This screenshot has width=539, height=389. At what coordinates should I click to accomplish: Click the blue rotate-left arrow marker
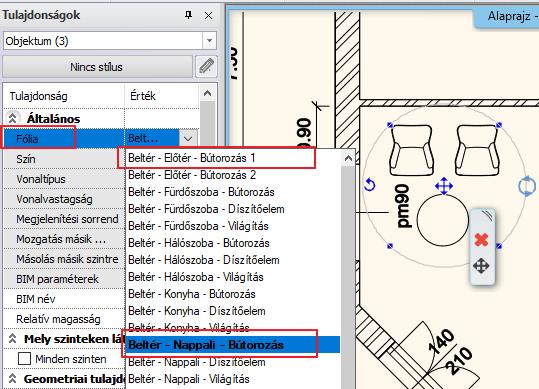370,185
